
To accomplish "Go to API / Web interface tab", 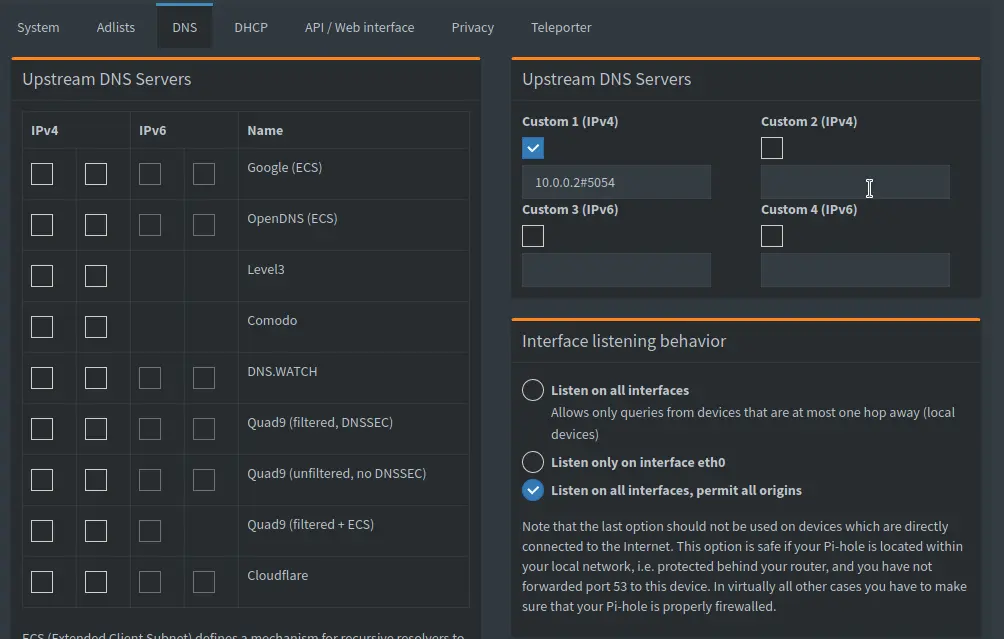I will (x=359, y=28).
